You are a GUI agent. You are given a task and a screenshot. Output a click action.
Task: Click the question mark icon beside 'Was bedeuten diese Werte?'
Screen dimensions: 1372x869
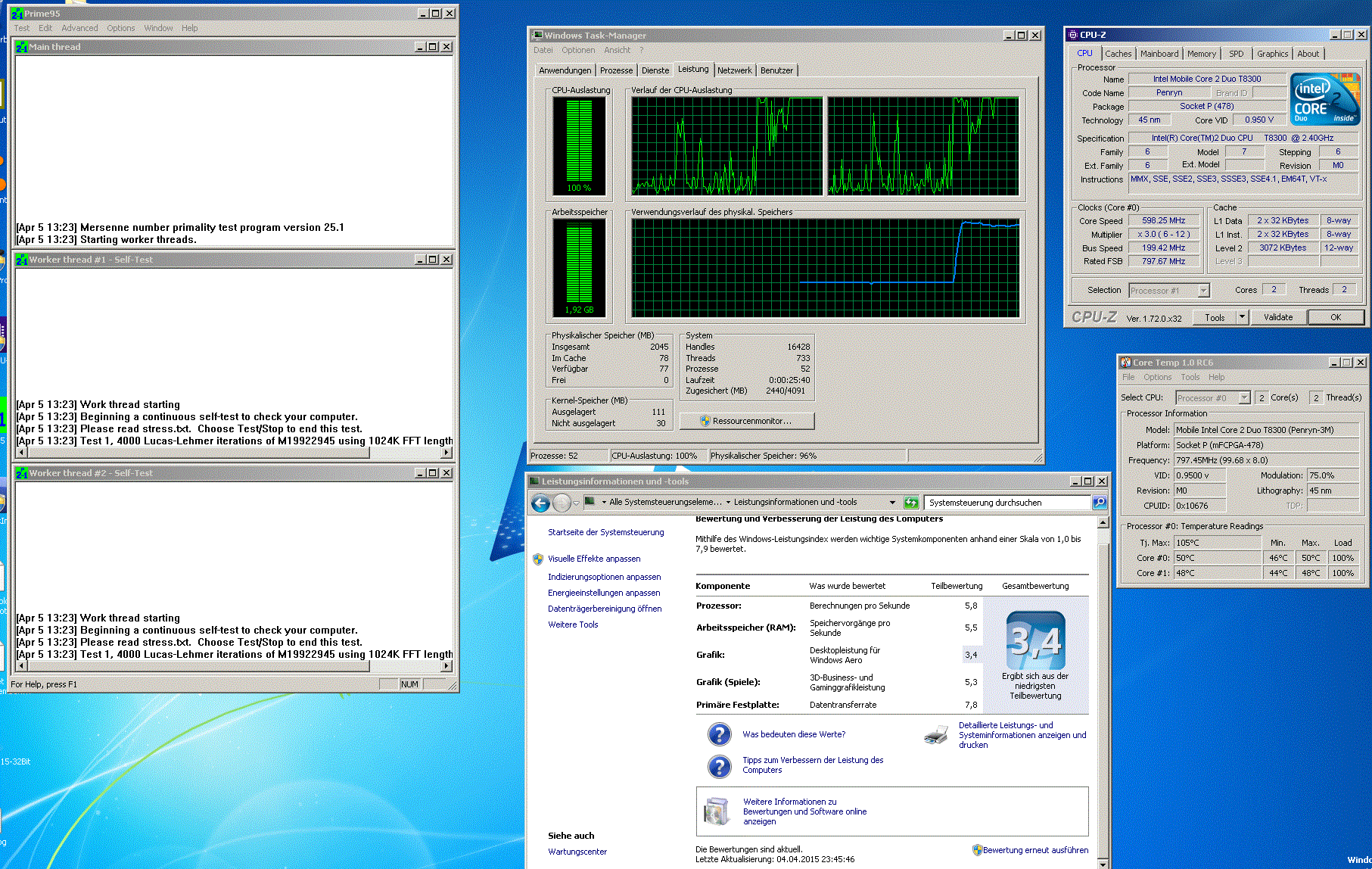719,734
